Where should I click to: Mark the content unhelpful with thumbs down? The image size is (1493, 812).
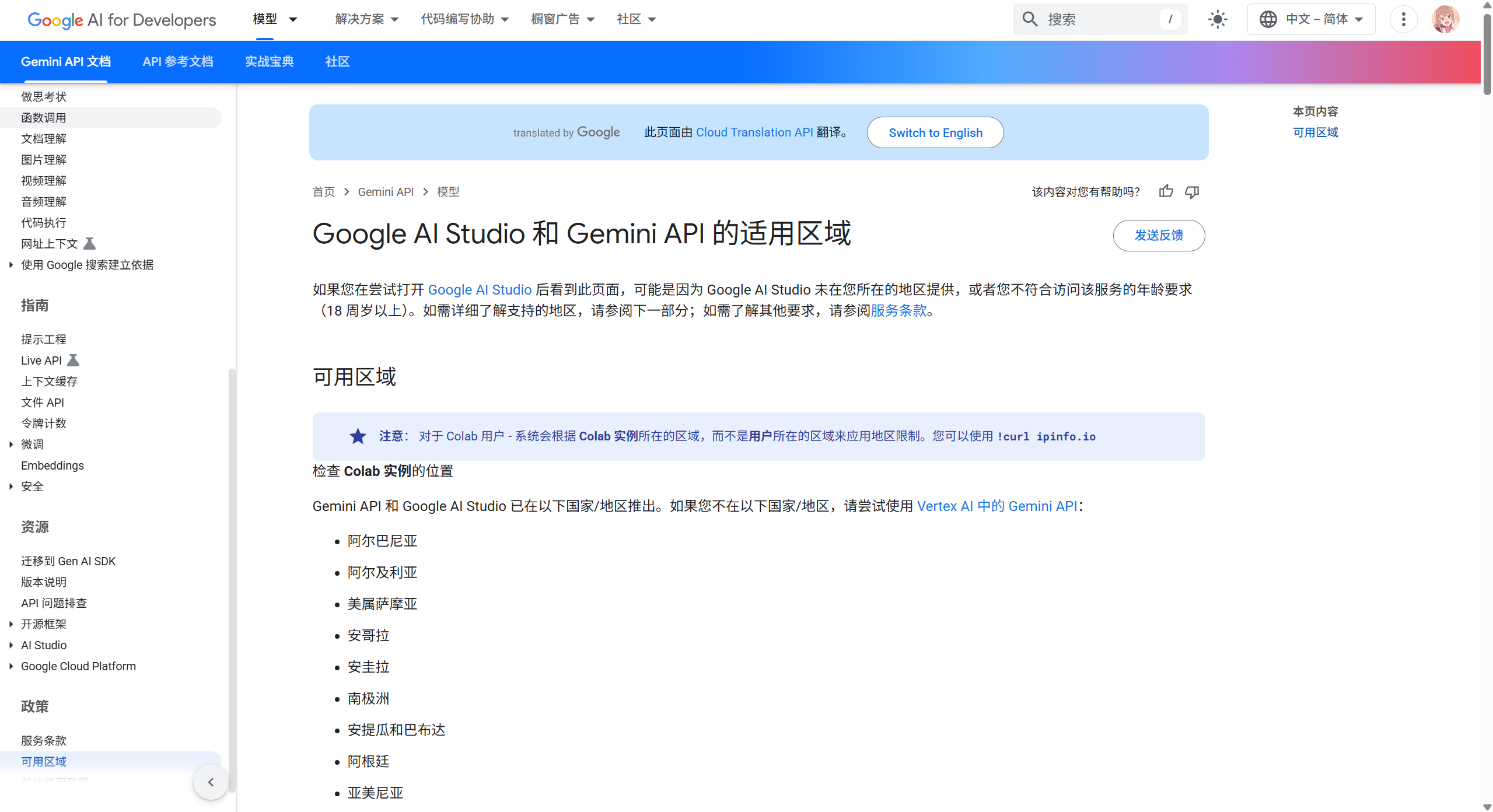[1191, 191]
